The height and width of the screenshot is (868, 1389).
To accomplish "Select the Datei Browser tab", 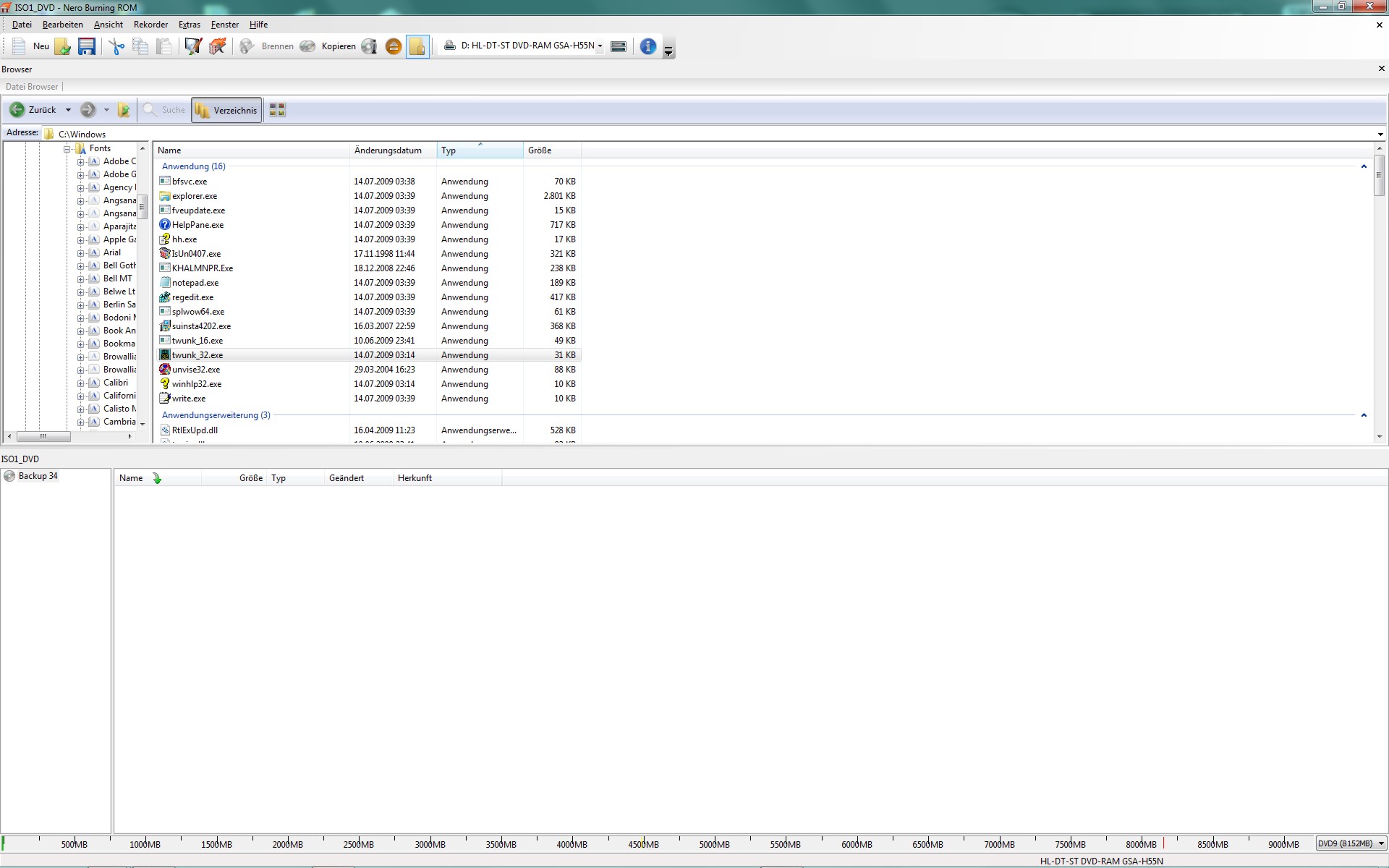I will tap(32, 87).
